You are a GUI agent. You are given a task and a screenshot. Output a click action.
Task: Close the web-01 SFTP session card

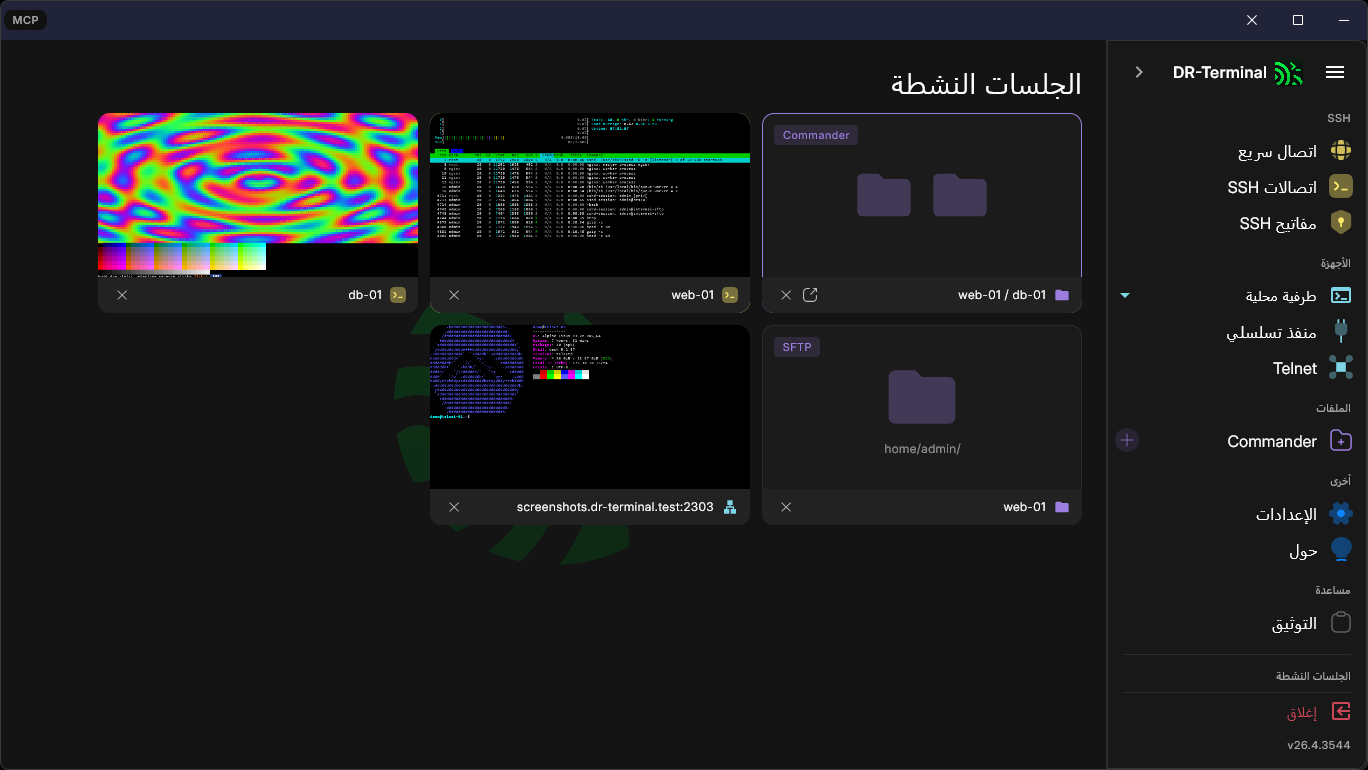[x=786, y=507]
